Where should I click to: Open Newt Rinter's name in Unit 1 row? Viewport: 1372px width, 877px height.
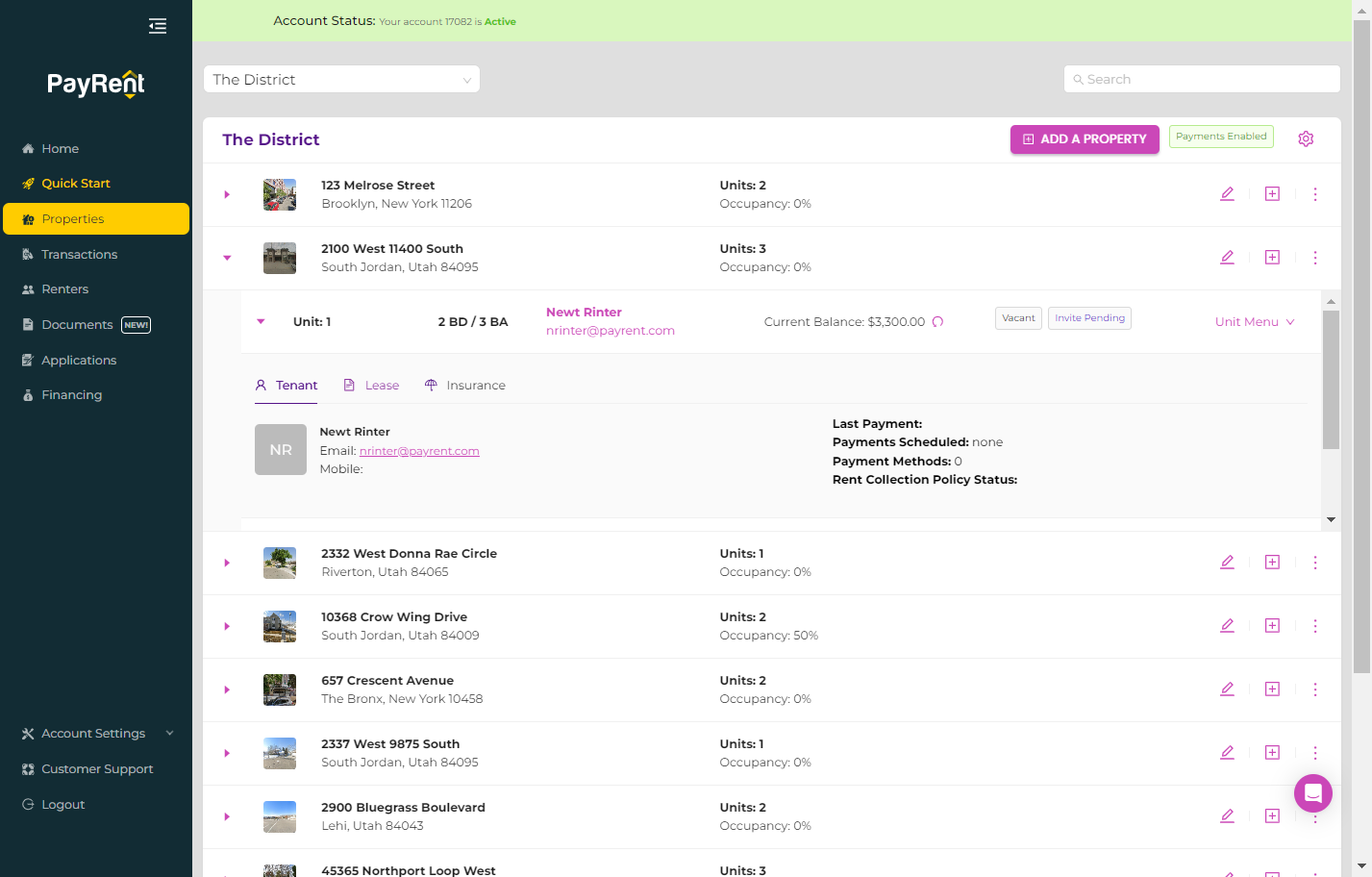click(584, 313)
